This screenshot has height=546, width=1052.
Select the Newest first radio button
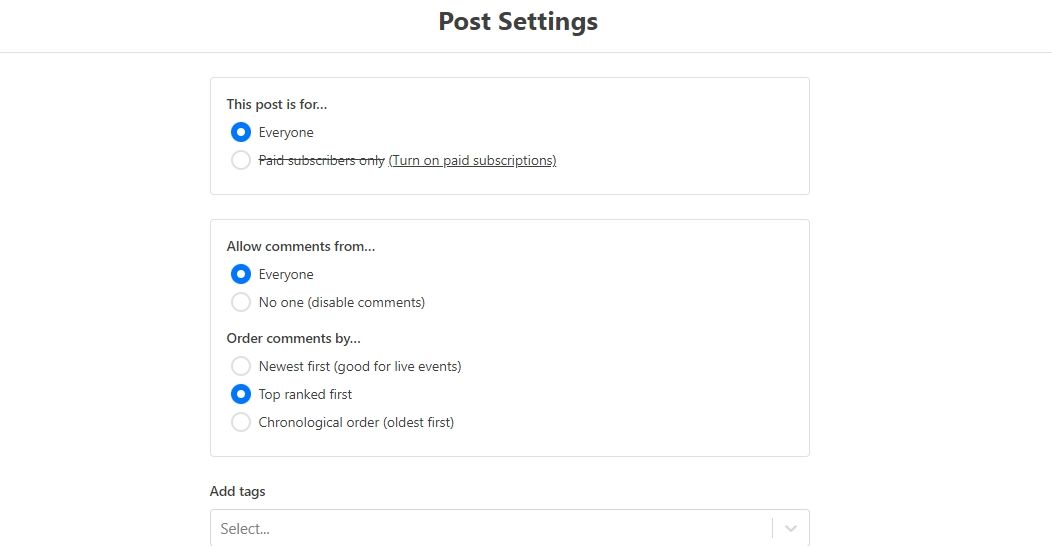pyautogui.click(x=240, y=366)
